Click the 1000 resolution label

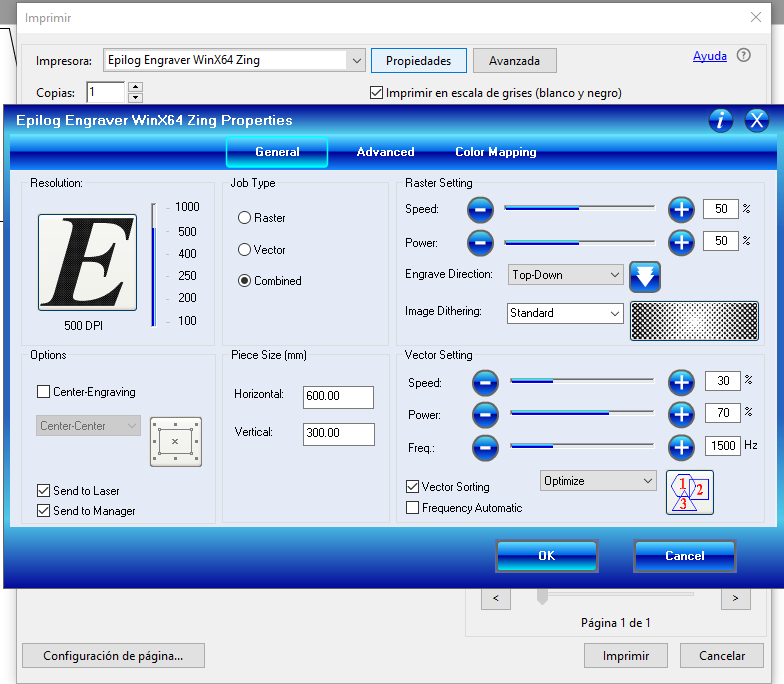point(188,206)
